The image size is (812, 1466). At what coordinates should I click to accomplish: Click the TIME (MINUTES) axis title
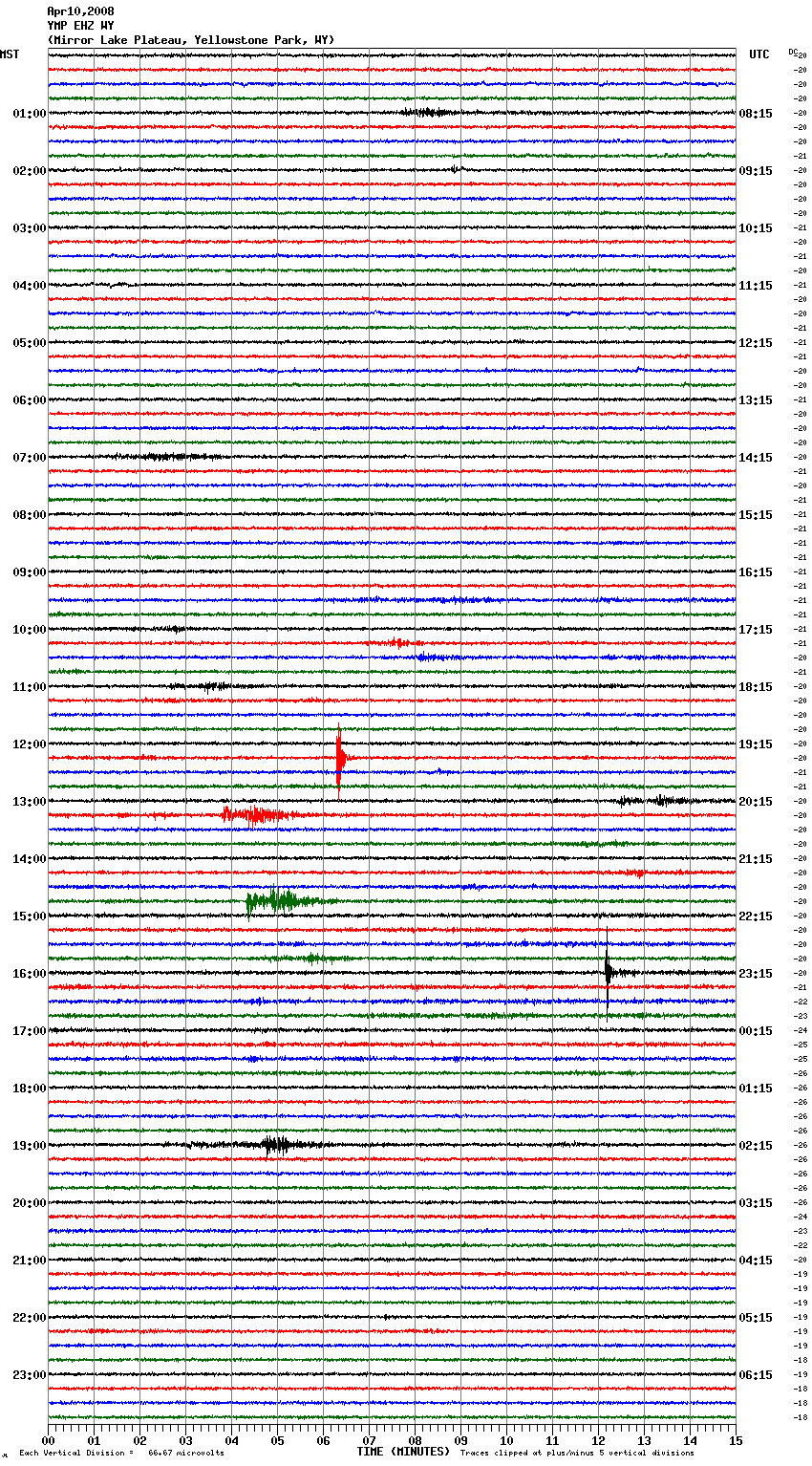[x=403, y=1452]
